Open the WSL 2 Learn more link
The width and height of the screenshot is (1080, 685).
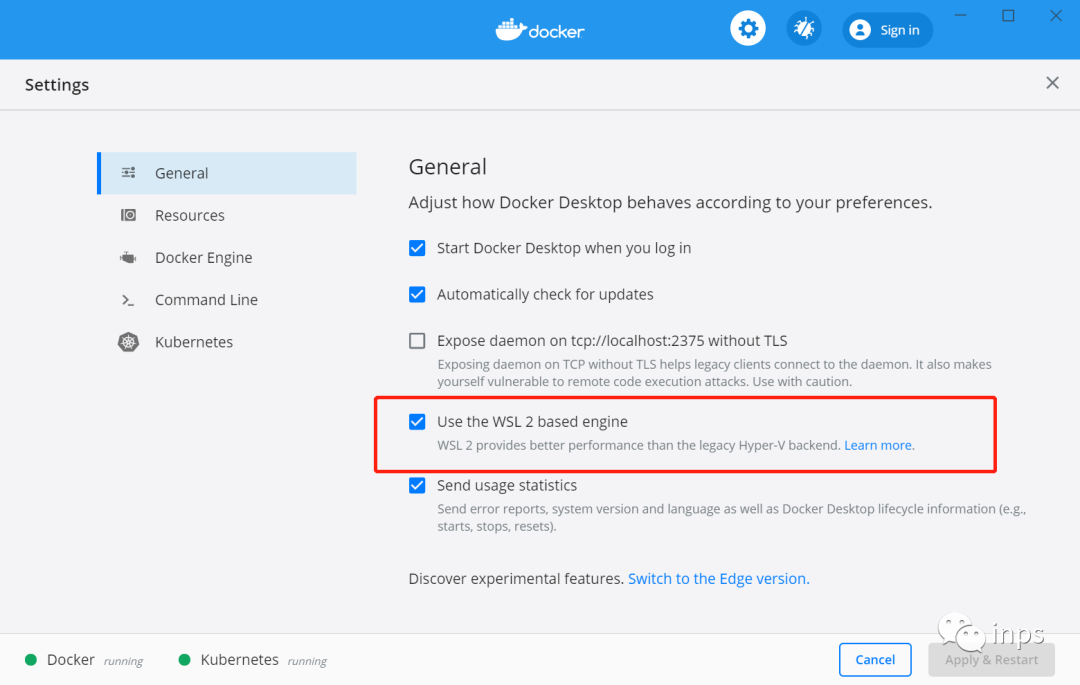[879, 445]
